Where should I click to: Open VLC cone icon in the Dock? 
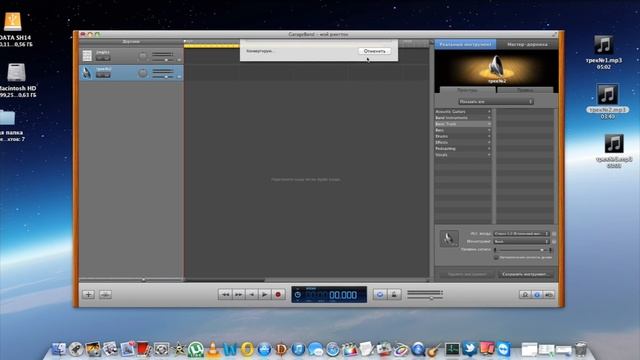coord(213,349)
